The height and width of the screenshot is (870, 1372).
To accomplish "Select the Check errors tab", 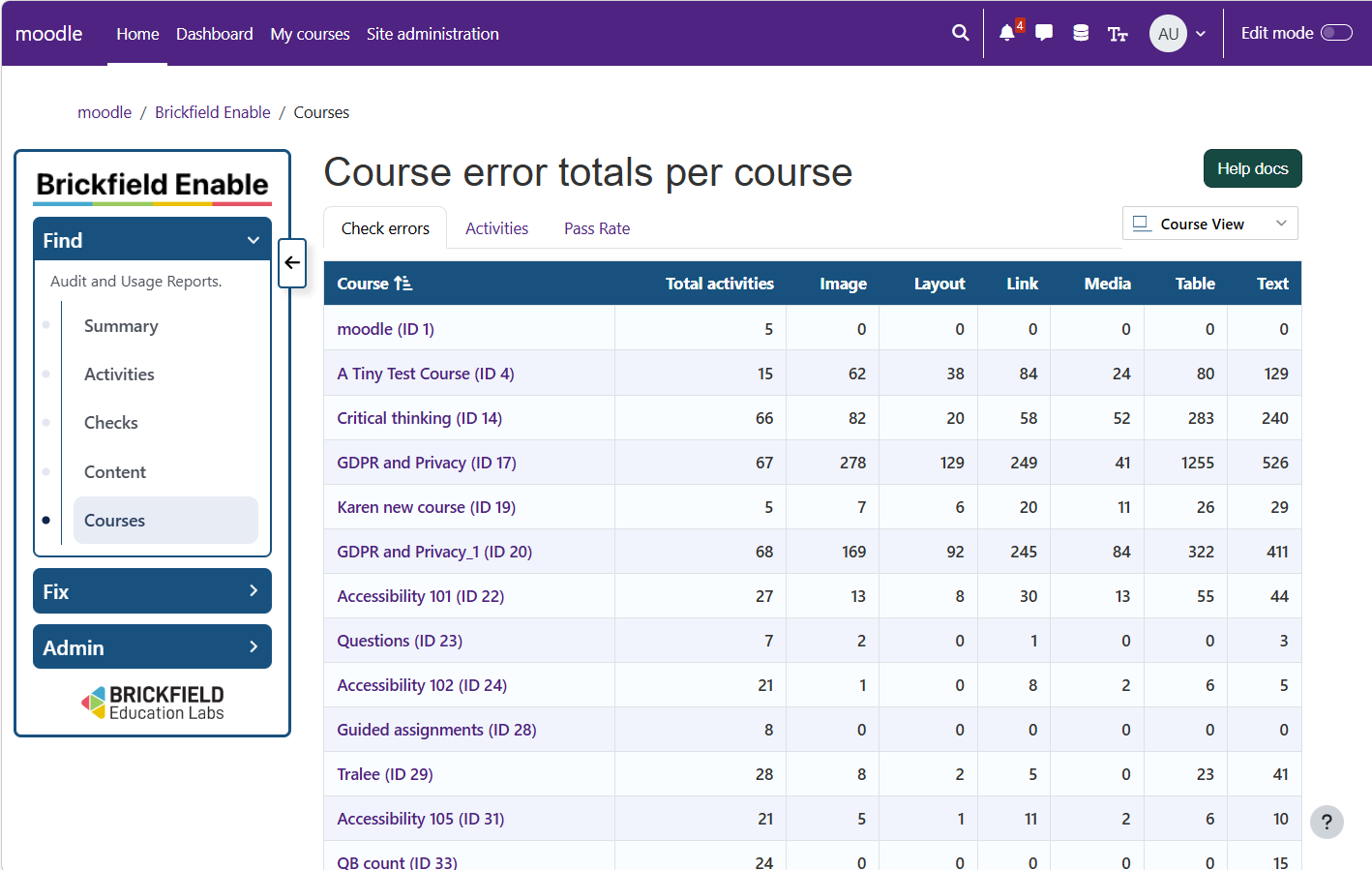I will click(x=385, y=228).
